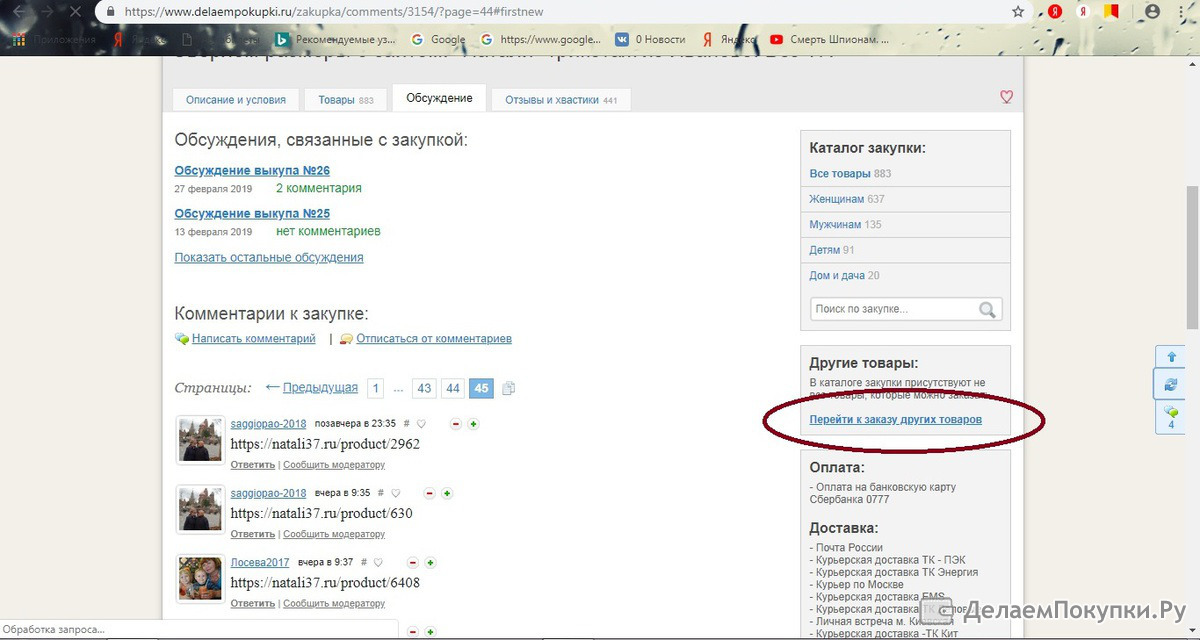Image resolution: width=1200 pixels, height=640 pixels.
Task: Open catalog category 'Все товары 883'
Action: click(x=850, y=174)
